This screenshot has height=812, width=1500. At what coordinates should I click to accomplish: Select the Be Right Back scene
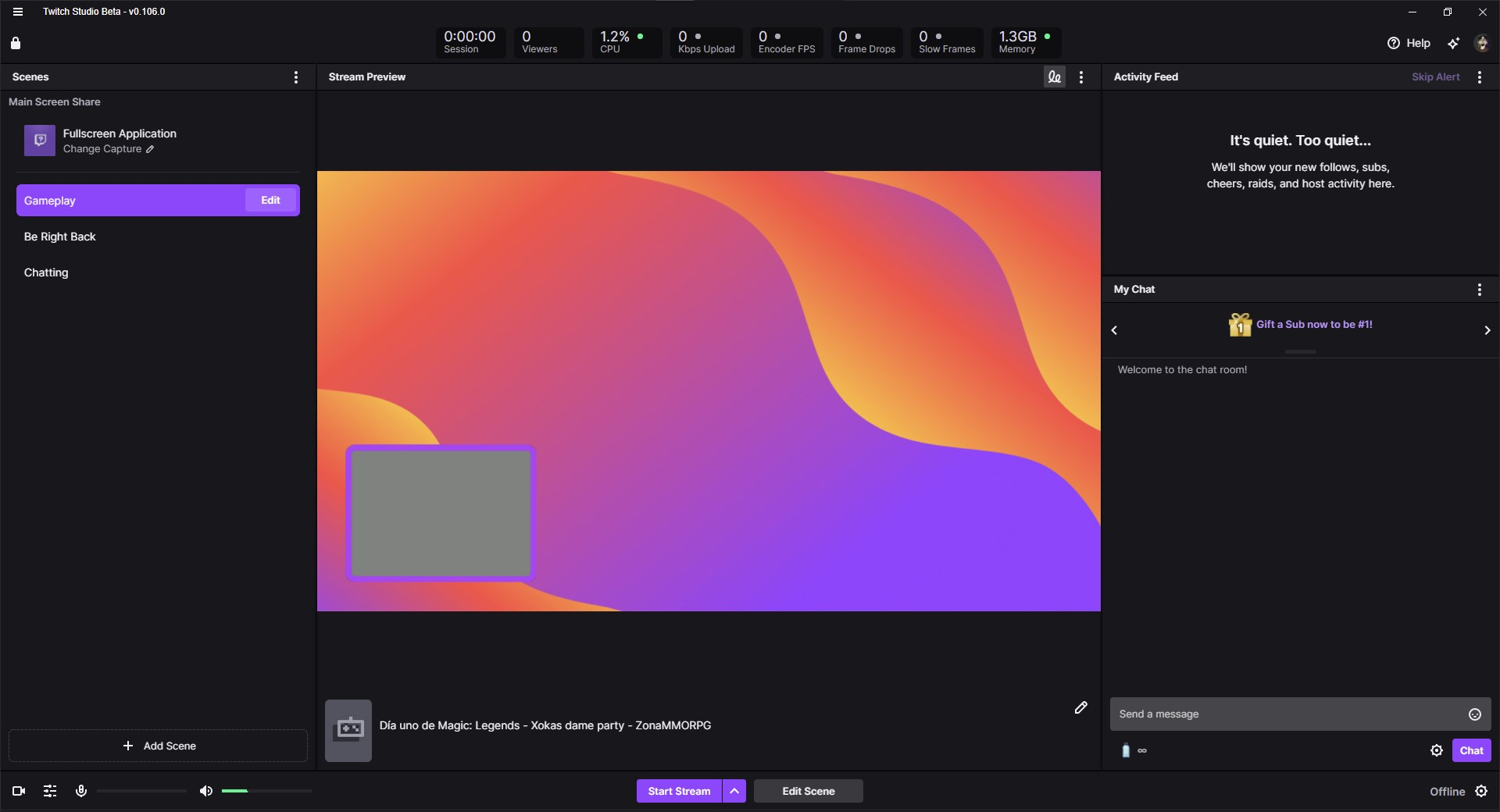point(60,237)
